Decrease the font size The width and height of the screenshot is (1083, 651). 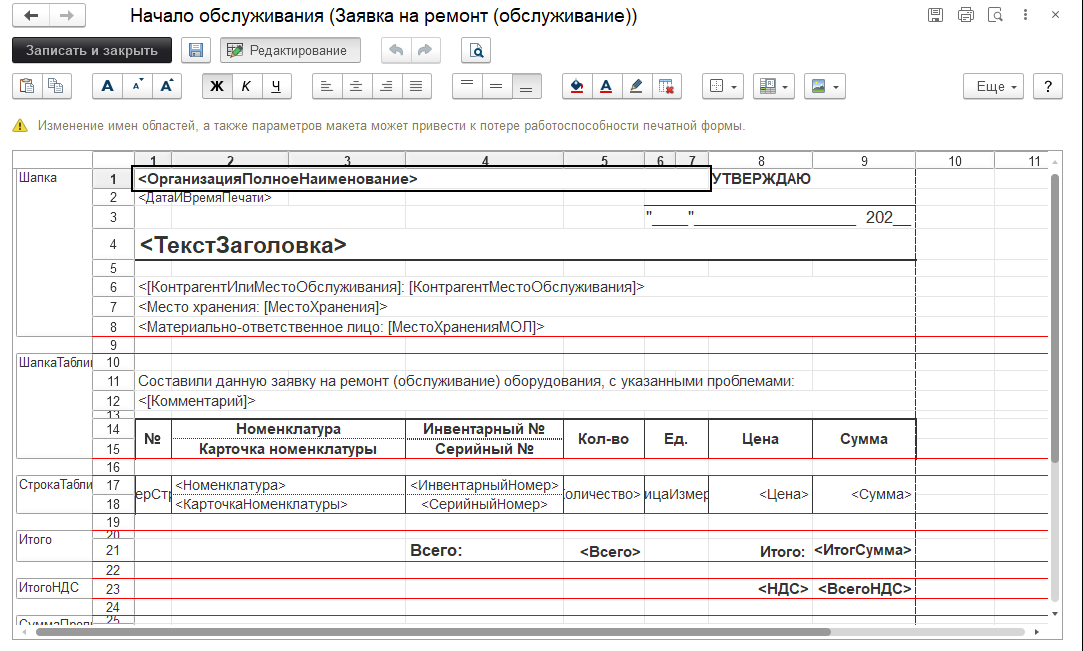tap(136, 86)
